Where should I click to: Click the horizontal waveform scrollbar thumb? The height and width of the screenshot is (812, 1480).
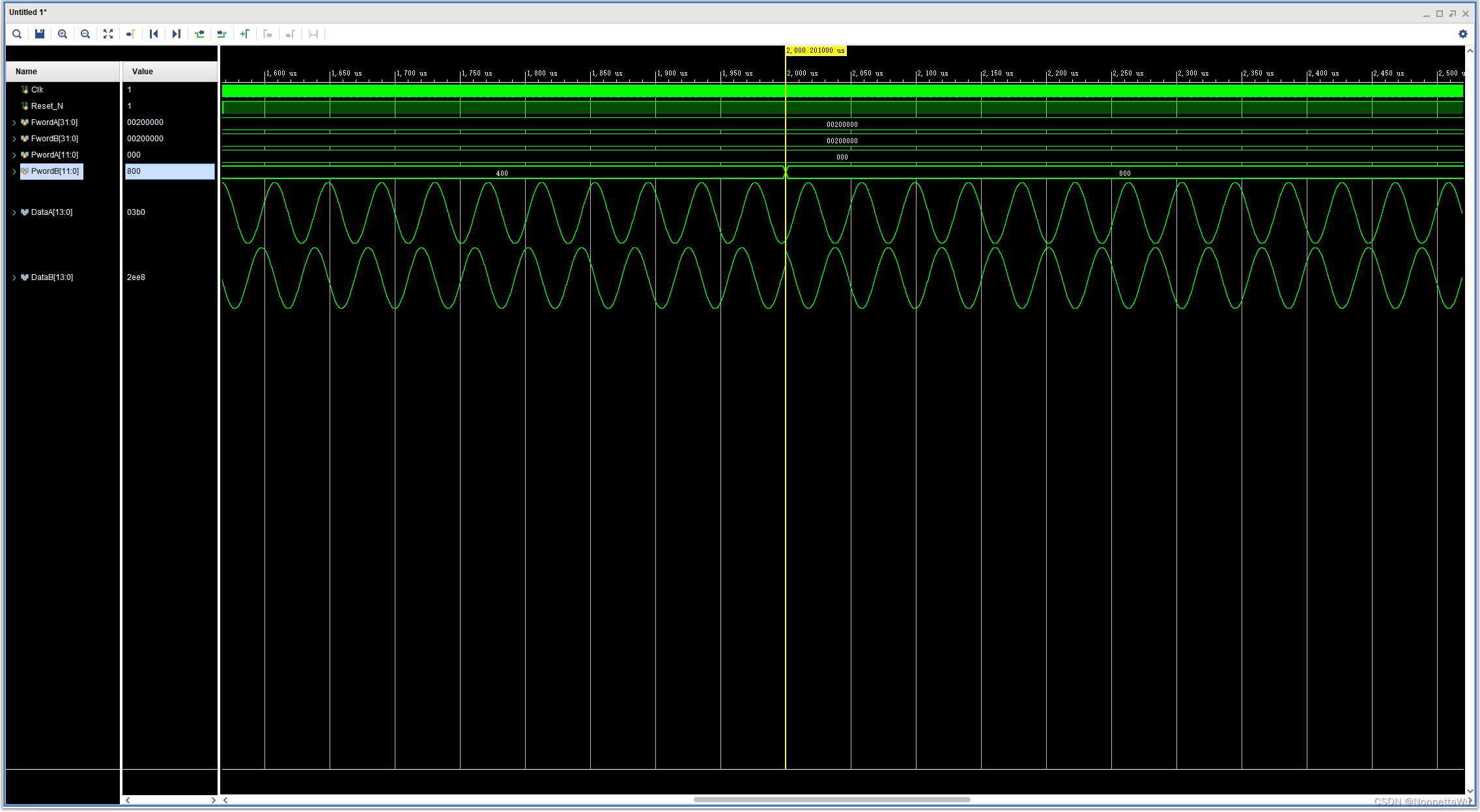click(x=832, y=800)
